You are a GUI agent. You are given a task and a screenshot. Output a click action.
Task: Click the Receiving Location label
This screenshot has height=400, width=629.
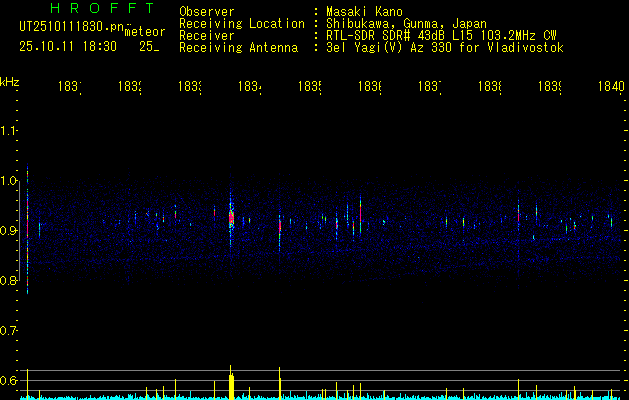pyautogui.click(x=242, y=23)
